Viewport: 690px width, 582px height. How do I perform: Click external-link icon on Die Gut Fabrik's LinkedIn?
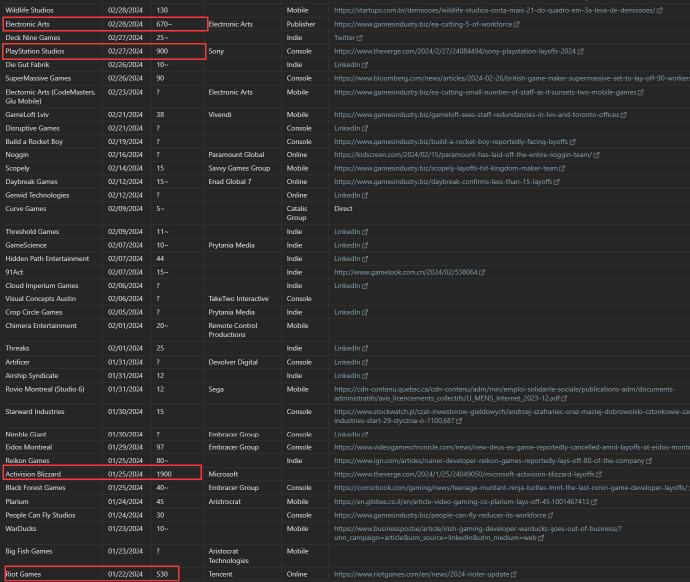click(x=364, y=64)
